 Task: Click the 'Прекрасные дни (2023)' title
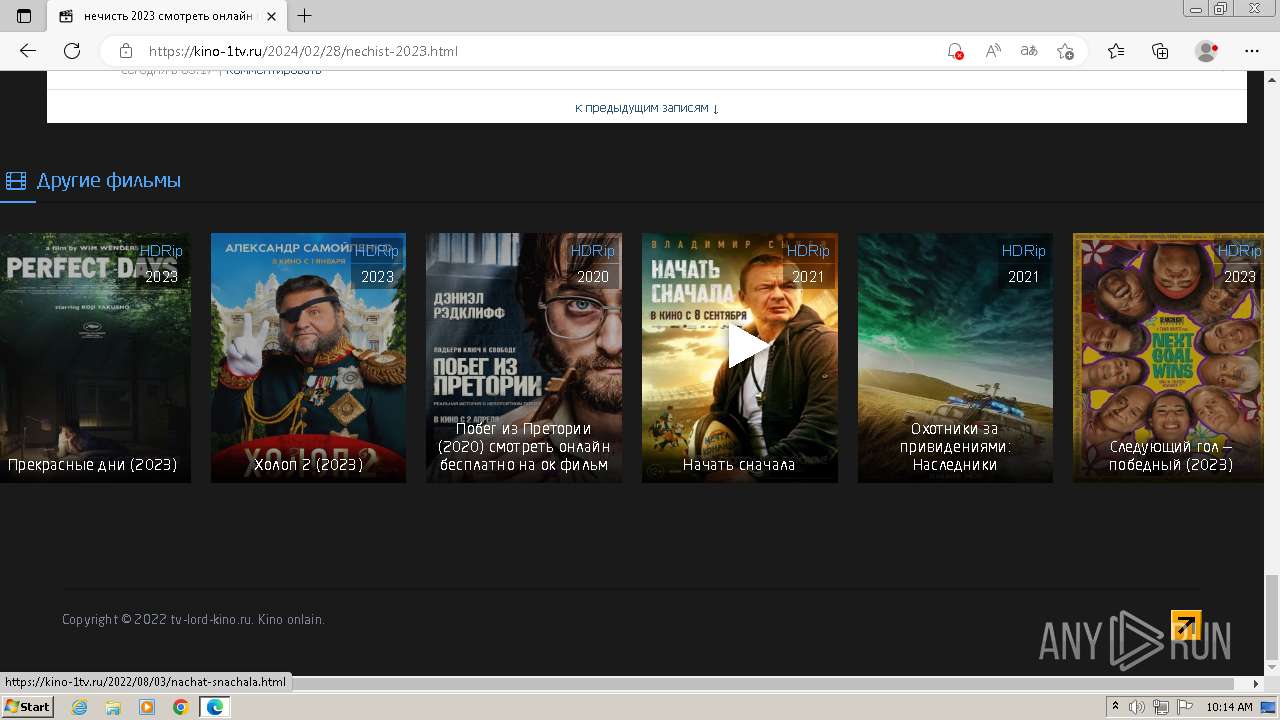[x=92, y=465]
